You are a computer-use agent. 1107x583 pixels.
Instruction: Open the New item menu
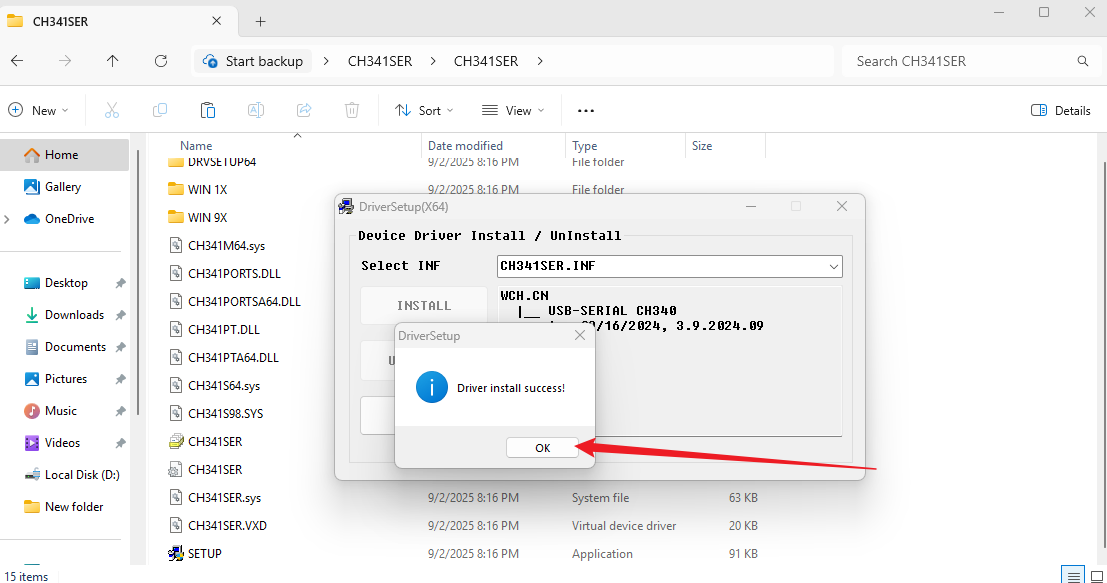pyautogui.click(x=38, y=110)
